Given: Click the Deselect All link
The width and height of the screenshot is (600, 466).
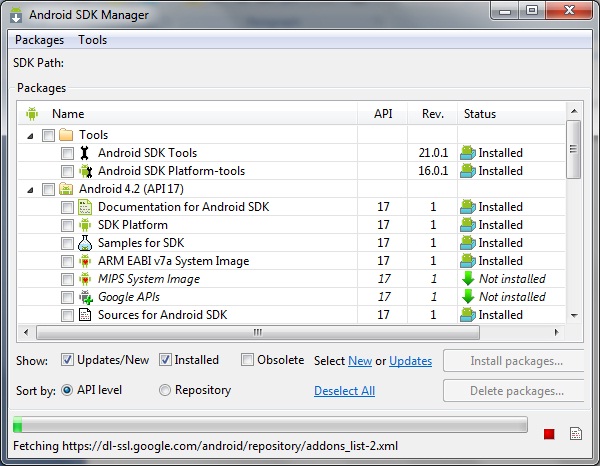Looking at the screenshot, I should tap(344, 391).
